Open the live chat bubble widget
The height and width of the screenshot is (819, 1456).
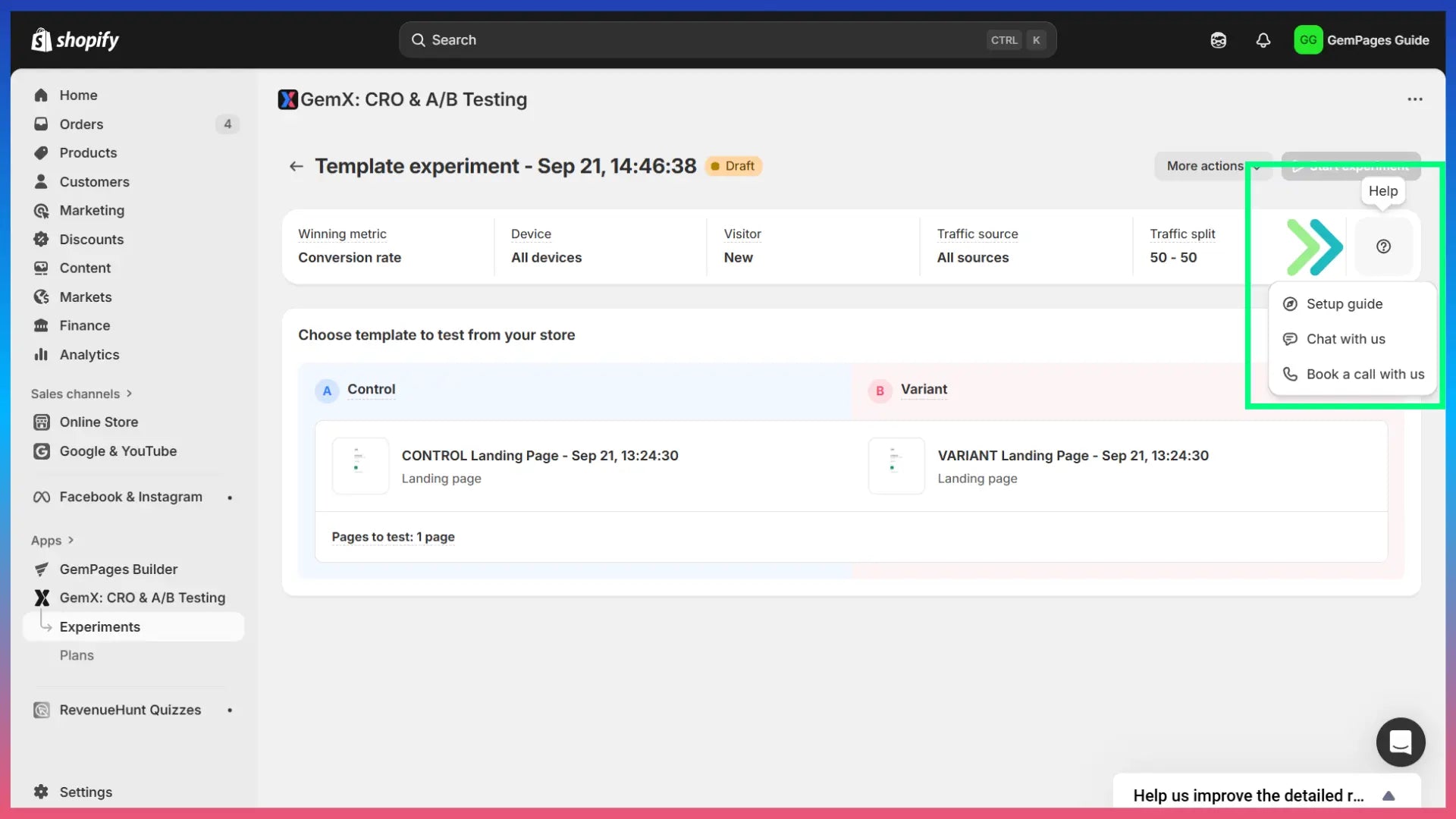coord(1400,742)
